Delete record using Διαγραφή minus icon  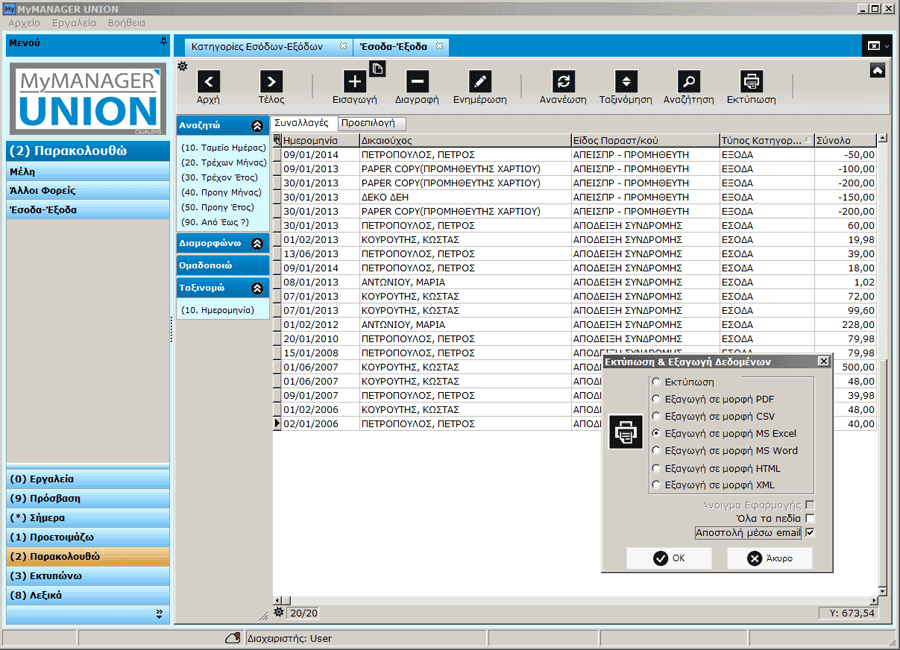click(417, 82)
